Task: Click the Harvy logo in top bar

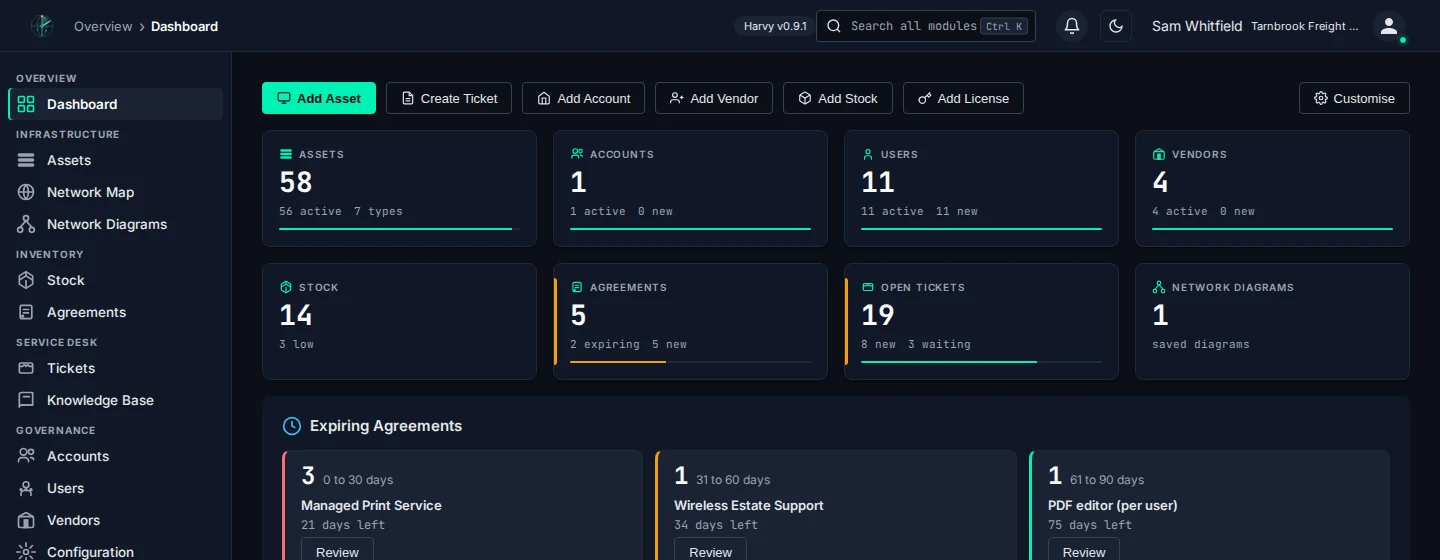Action: click(41, 26)
